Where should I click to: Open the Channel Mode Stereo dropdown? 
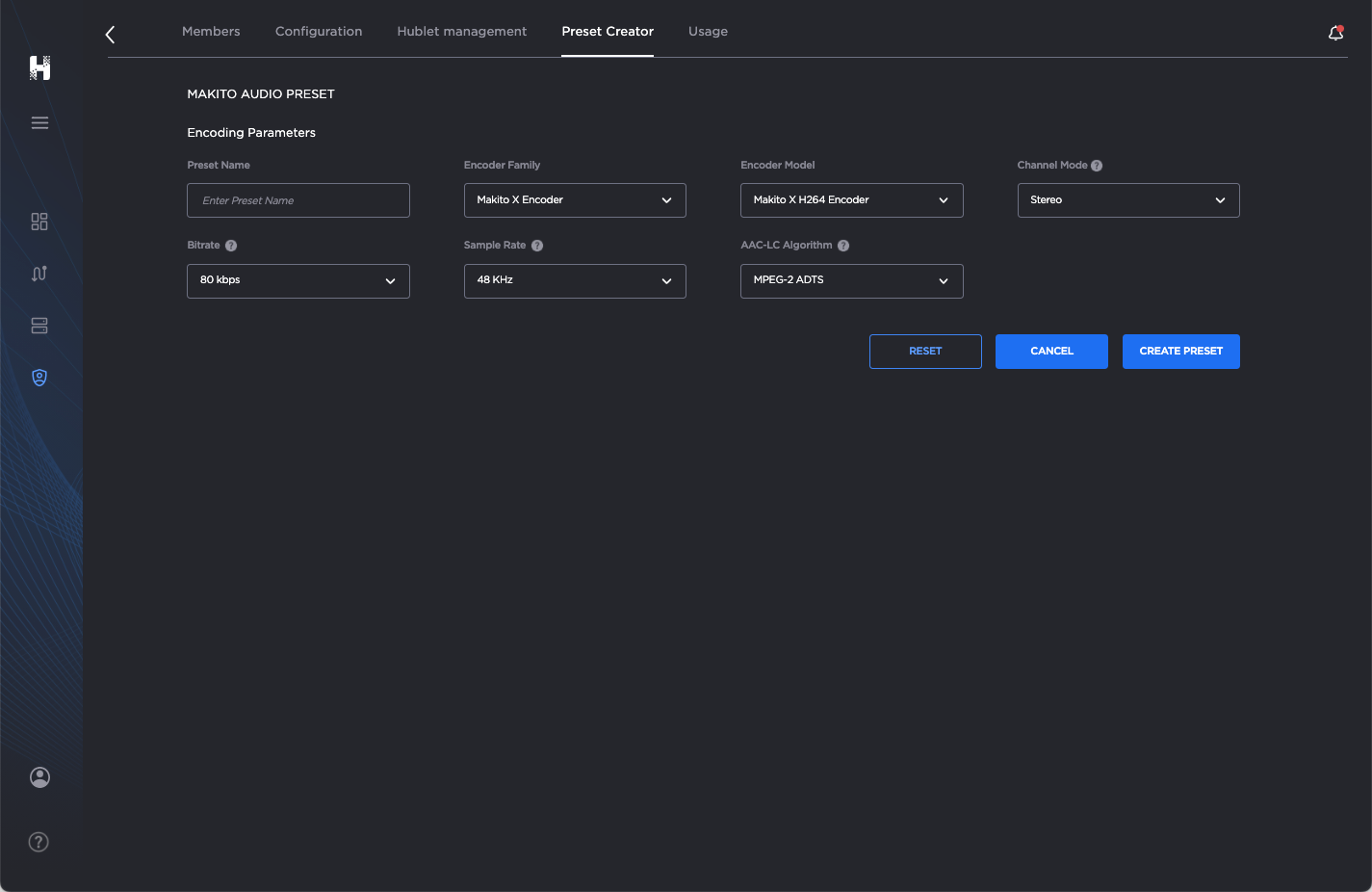coord(1127,200)
